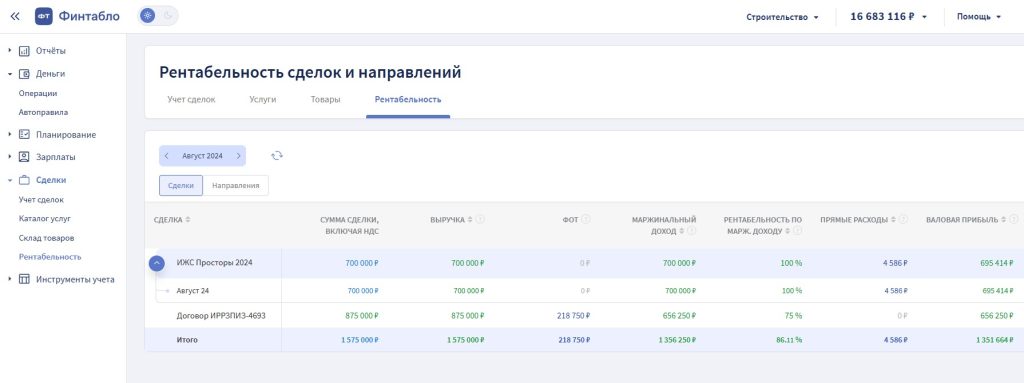Show help hint for Маржинальный доход
Image resolution: width=1024 pixels, height=383 pixels.
click(692, 231)
